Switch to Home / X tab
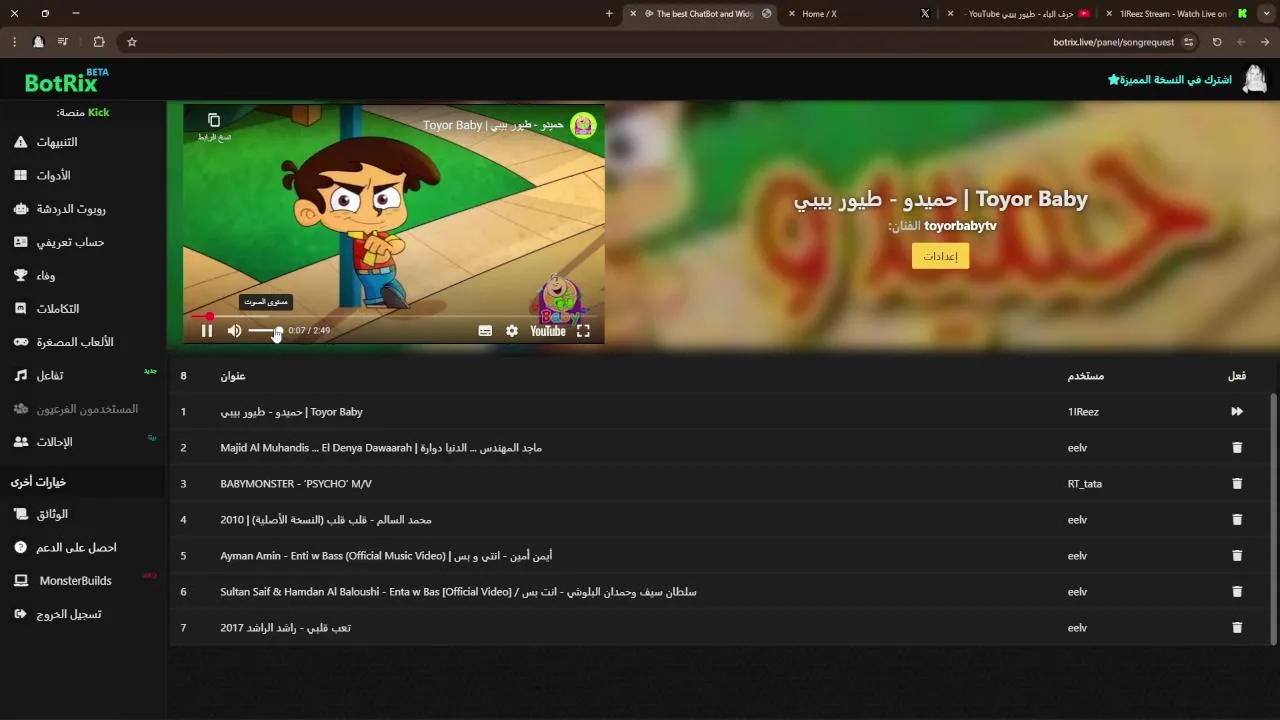 click(x=858, y=14)
